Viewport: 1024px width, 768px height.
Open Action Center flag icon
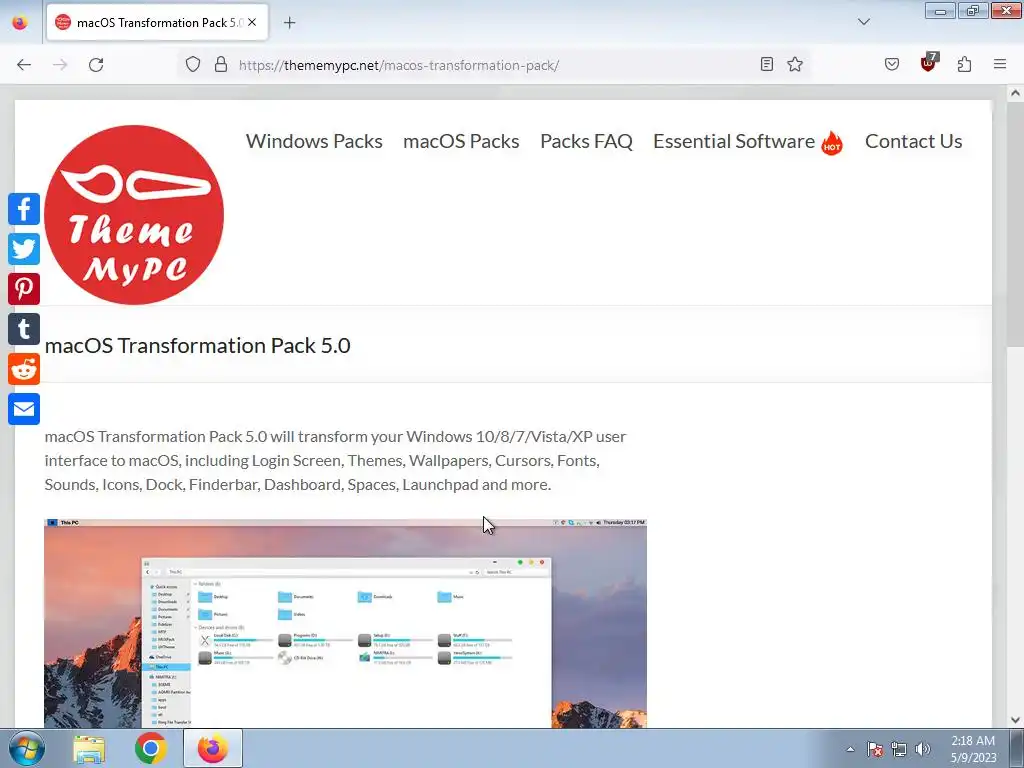[x=874, y=749]
